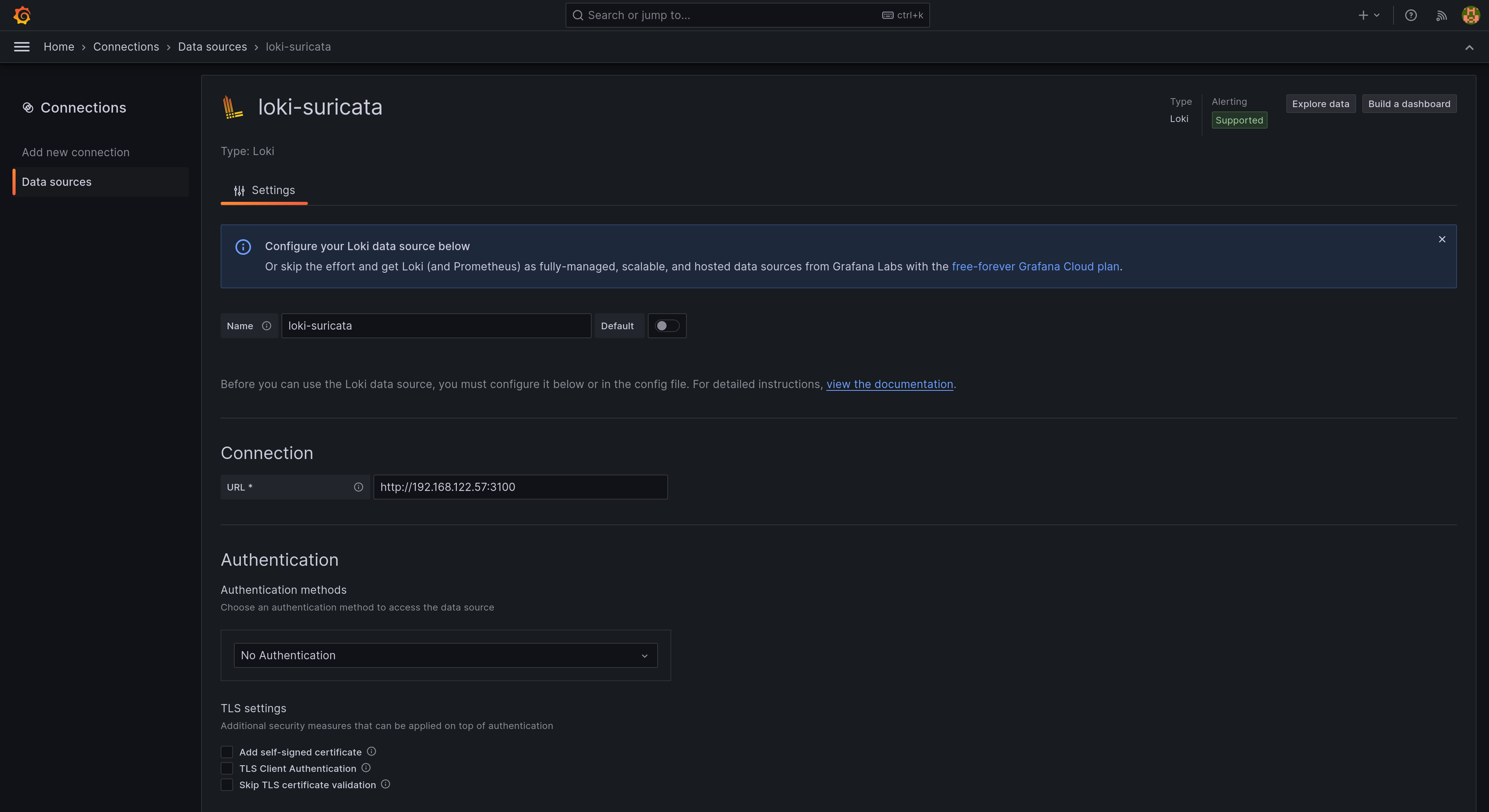Open the plus 'New' menu
Screen dimensions: 1489x812
click(x=1369, y=15)
